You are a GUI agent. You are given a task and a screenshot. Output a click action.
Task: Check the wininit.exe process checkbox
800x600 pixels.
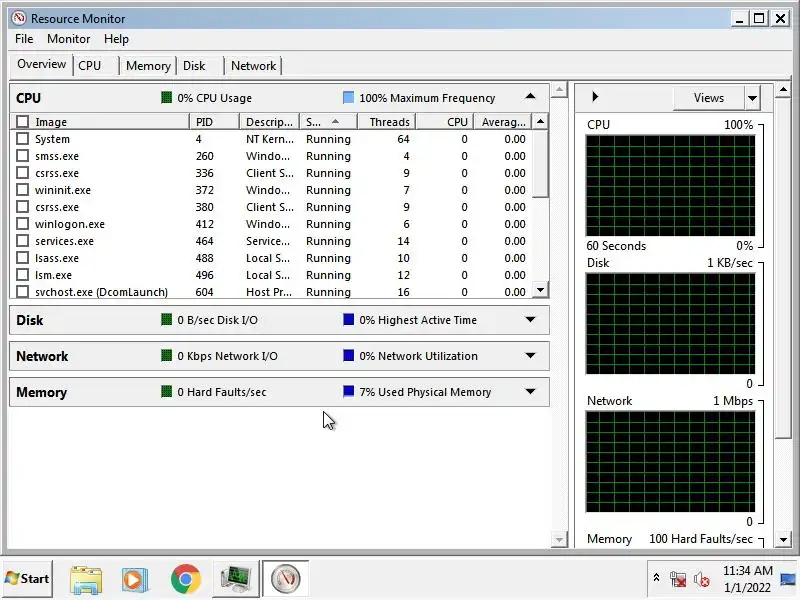pos(22,189)
